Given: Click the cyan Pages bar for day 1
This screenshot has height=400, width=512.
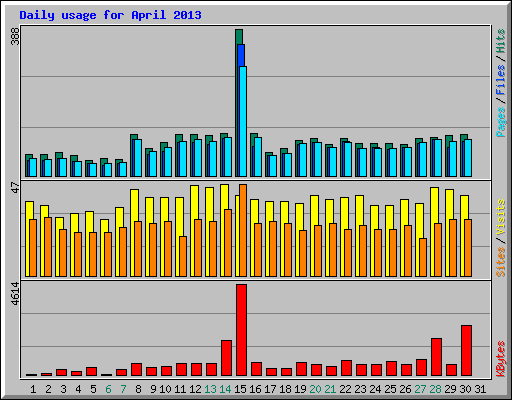Looking at the screenshot, I should (x=33, y=167).
